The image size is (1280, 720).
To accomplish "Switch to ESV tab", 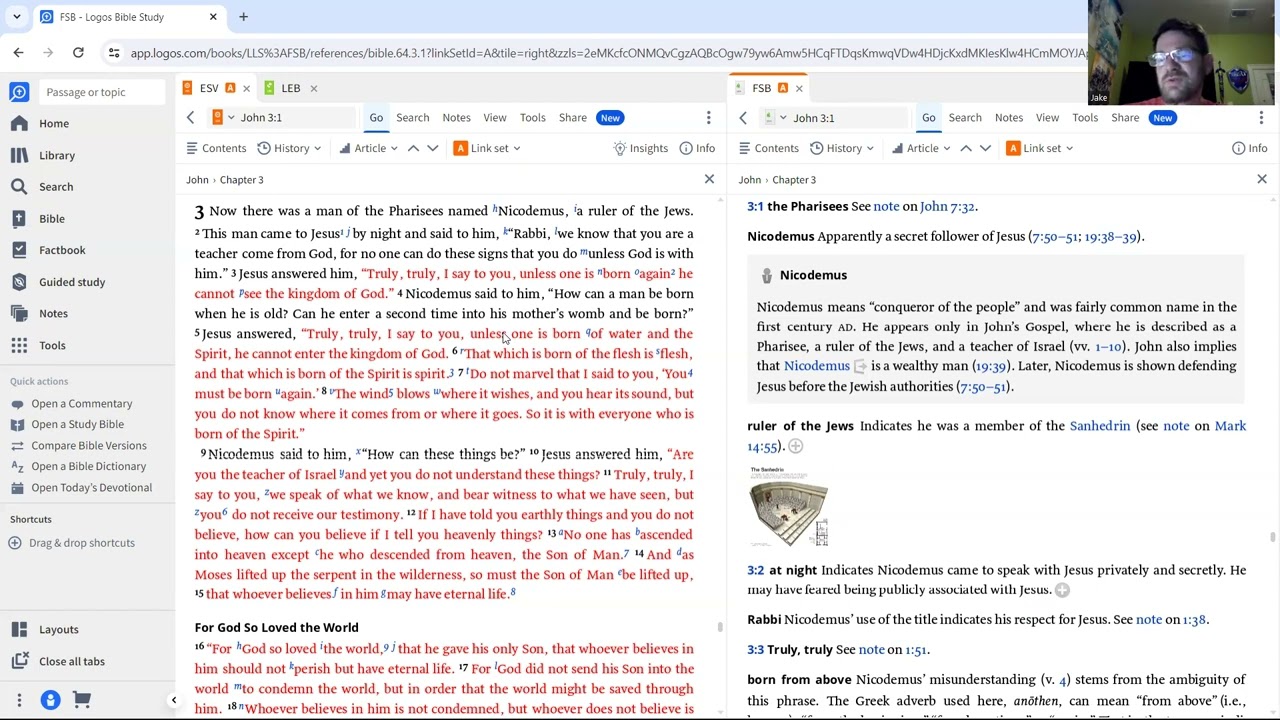I will point(208,88).
